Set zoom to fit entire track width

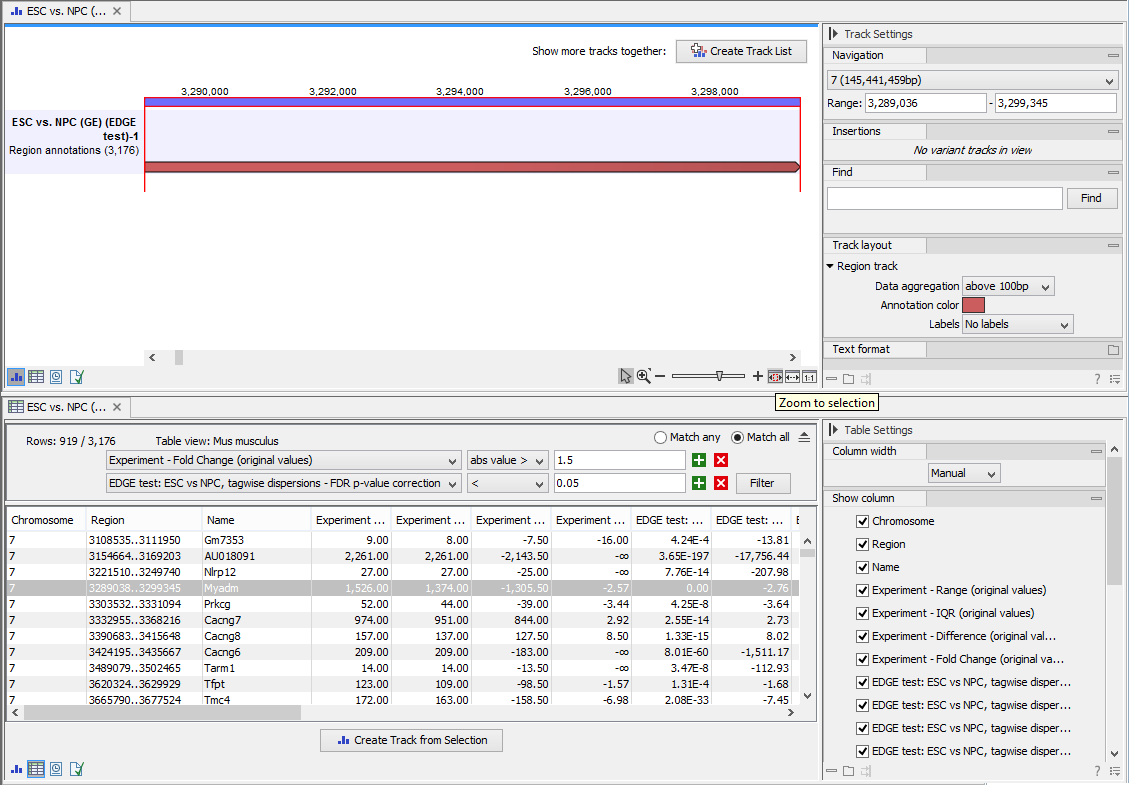(791, 376)
